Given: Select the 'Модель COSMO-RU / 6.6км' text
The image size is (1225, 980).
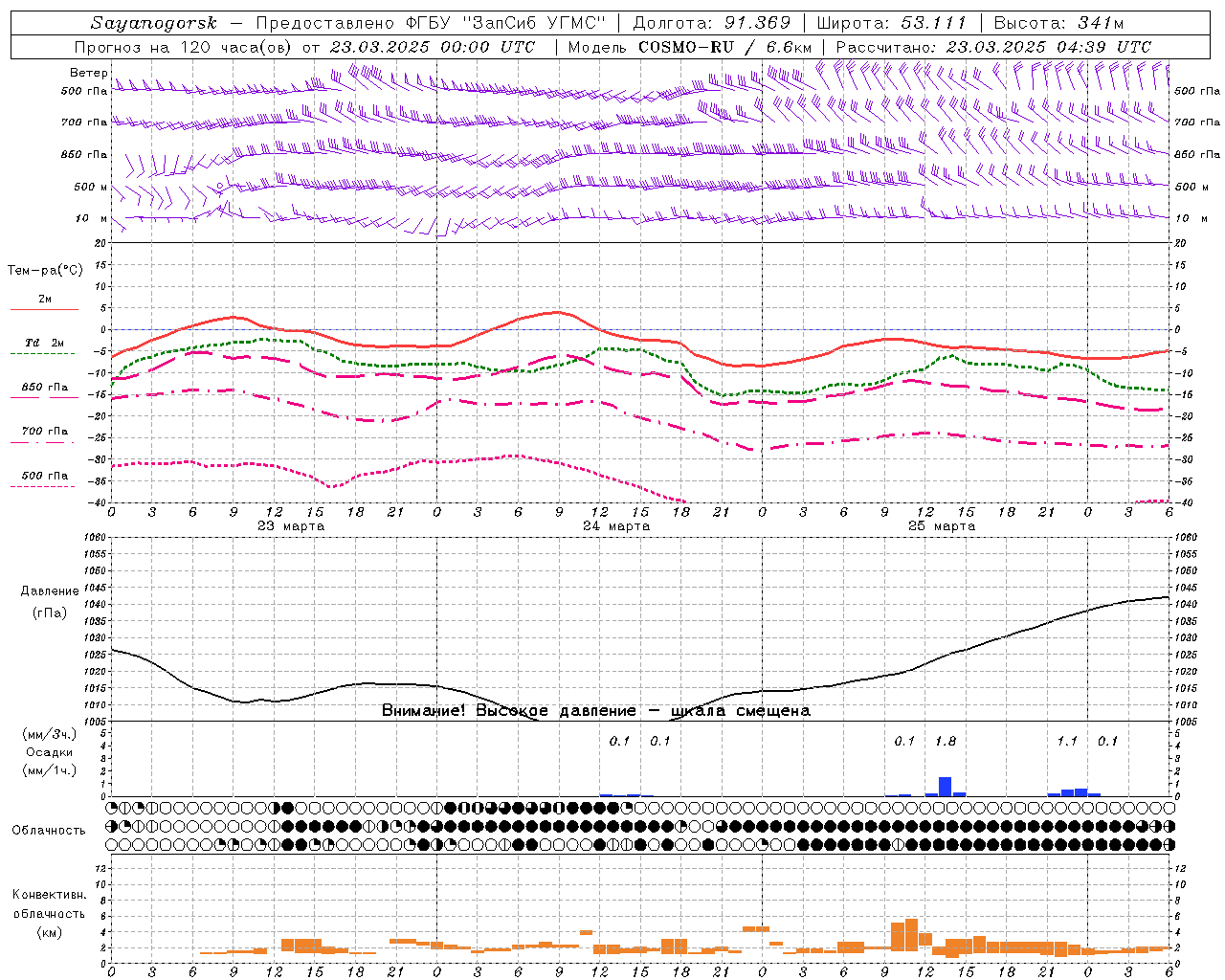Looking at the screenshot, I should pos(690,47).
